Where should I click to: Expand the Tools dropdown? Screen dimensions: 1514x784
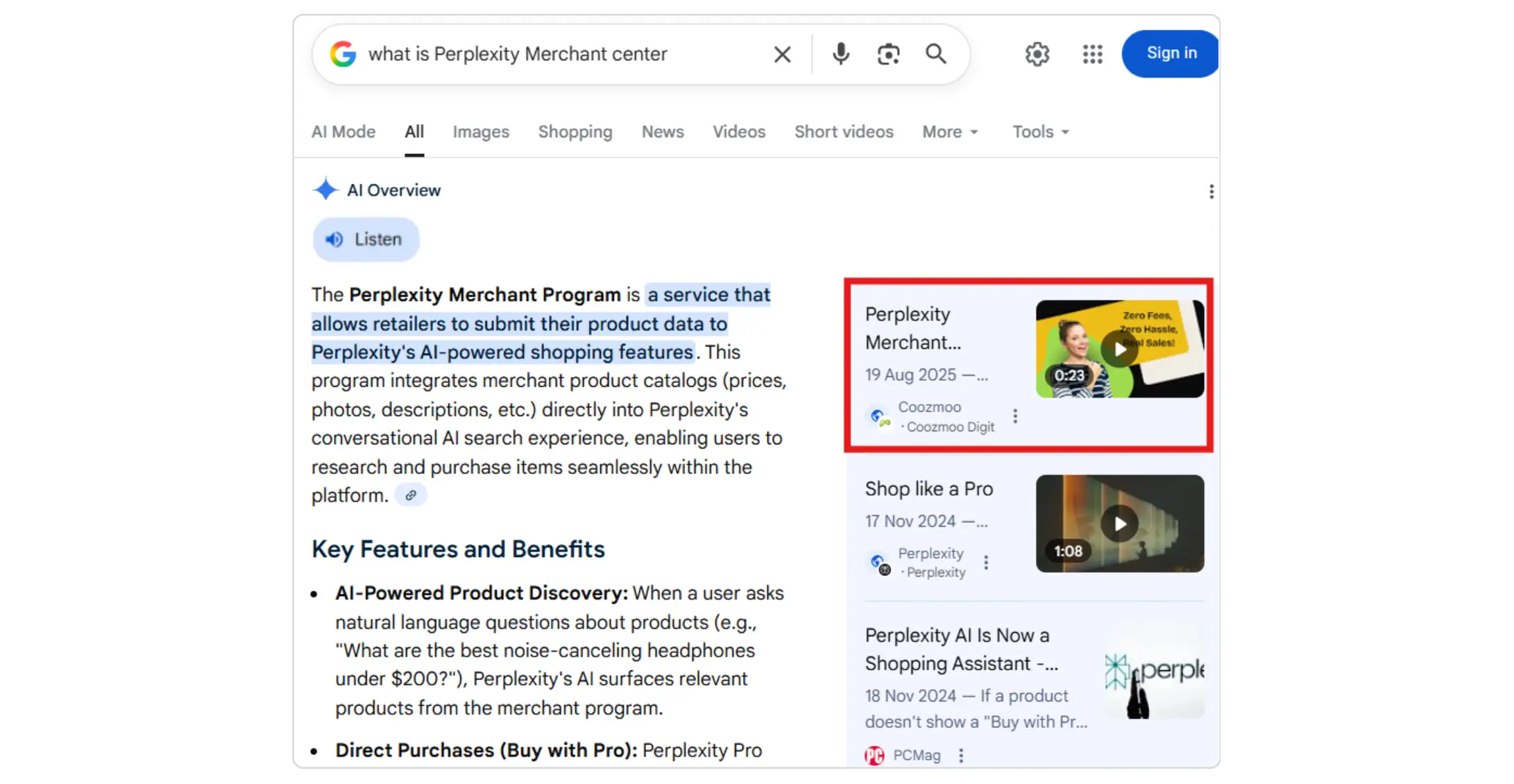[1039, 132]
